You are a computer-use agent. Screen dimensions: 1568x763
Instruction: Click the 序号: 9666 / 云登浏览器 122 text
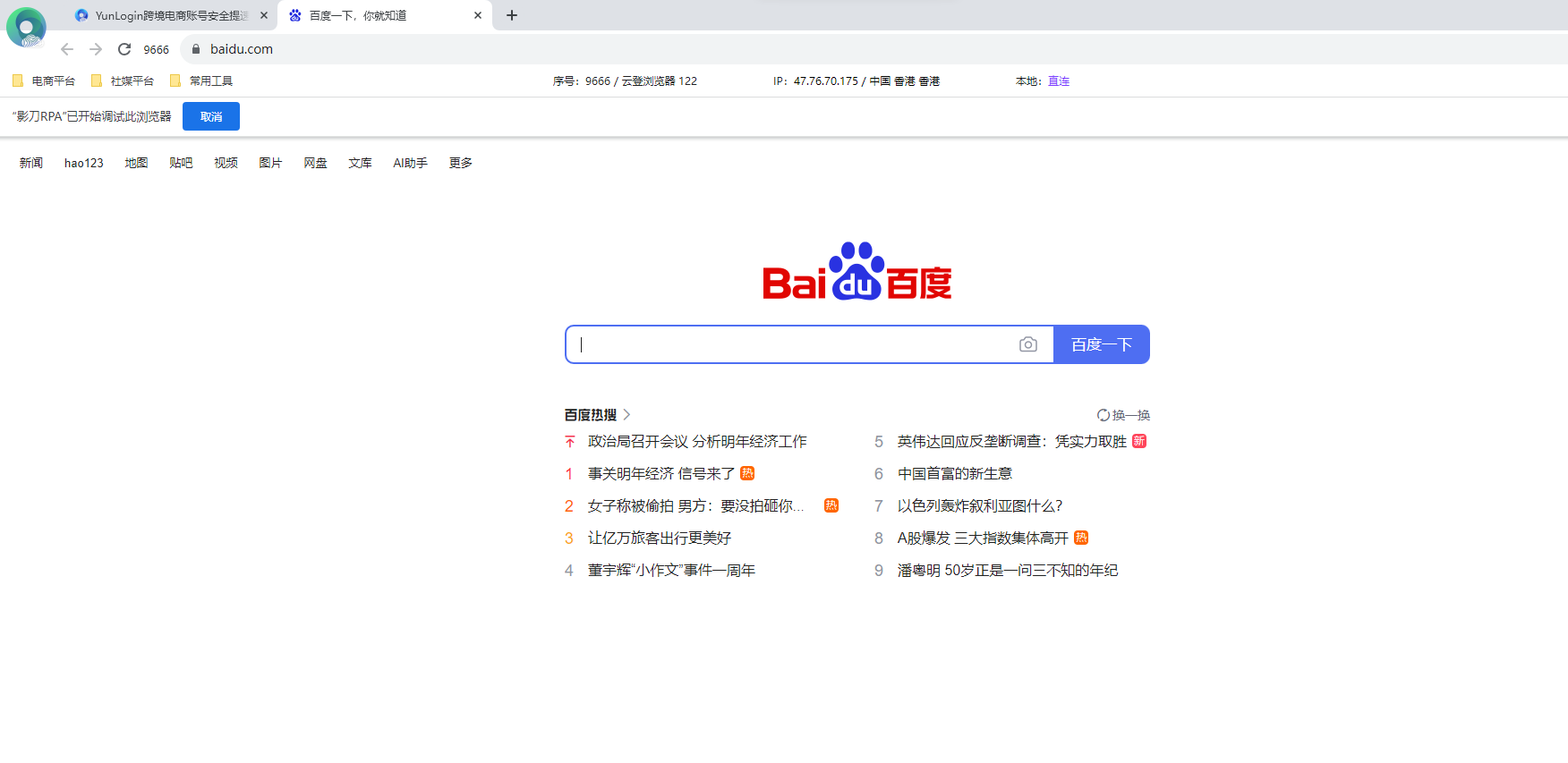[625, 81]
